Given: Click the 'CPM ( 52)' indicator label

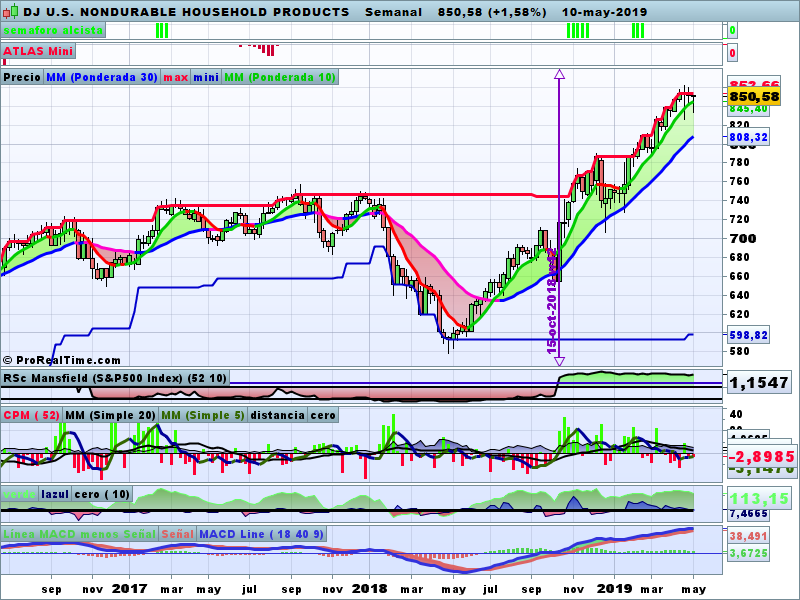Looking at the screenshot, I should 32,415.
